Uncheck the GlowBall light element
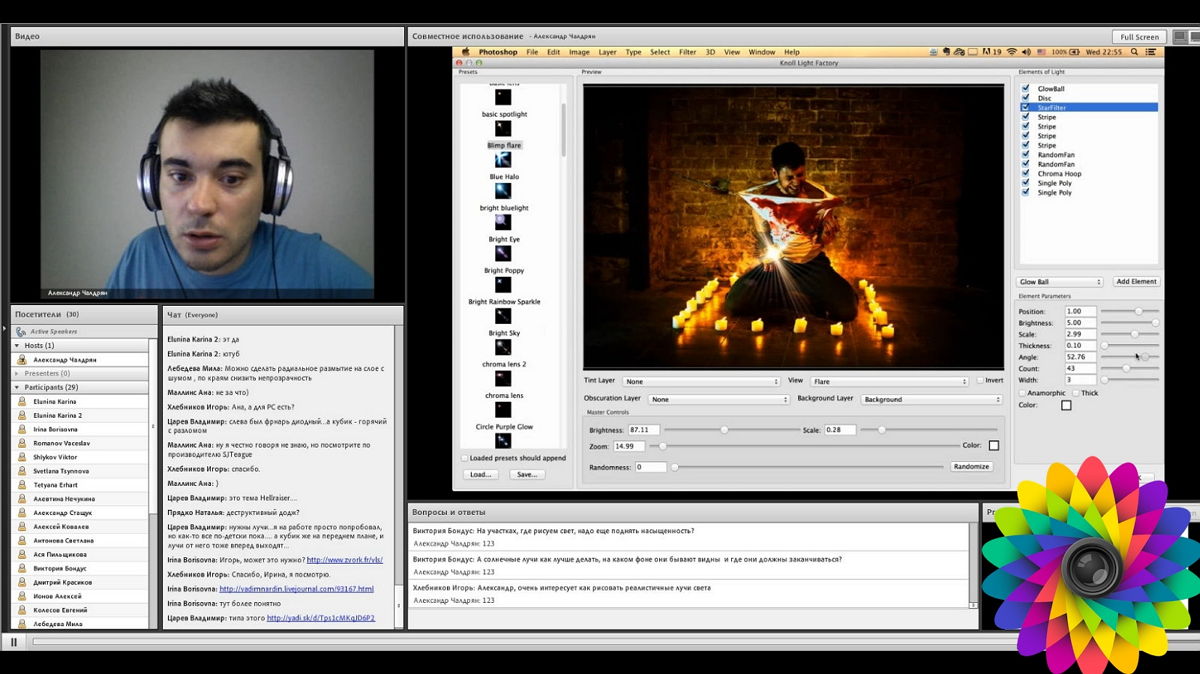The height and width of the screenshot is (674, 1200). click(x=1026, y=89)
